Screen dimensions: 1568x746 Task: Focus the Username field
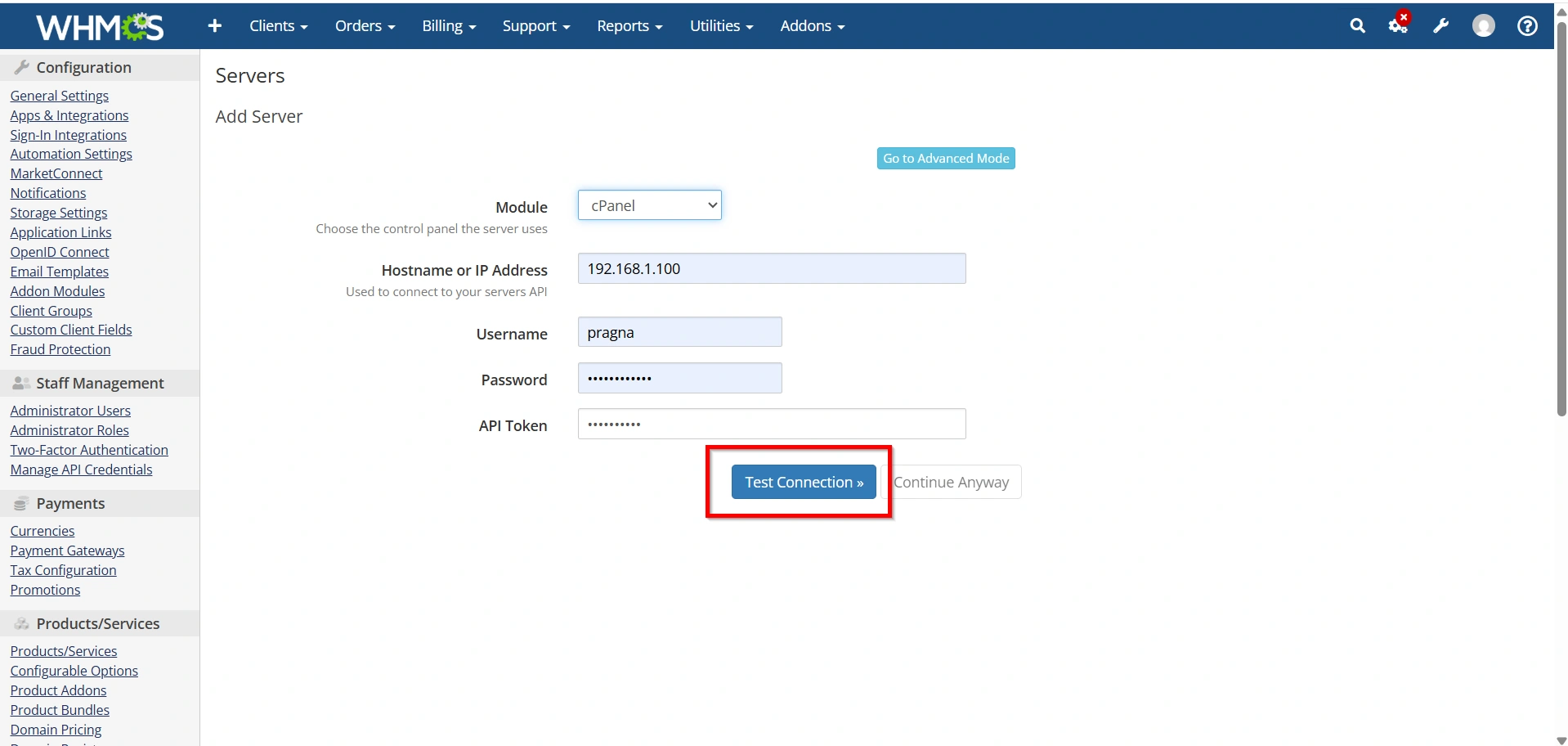click(680, 333)
